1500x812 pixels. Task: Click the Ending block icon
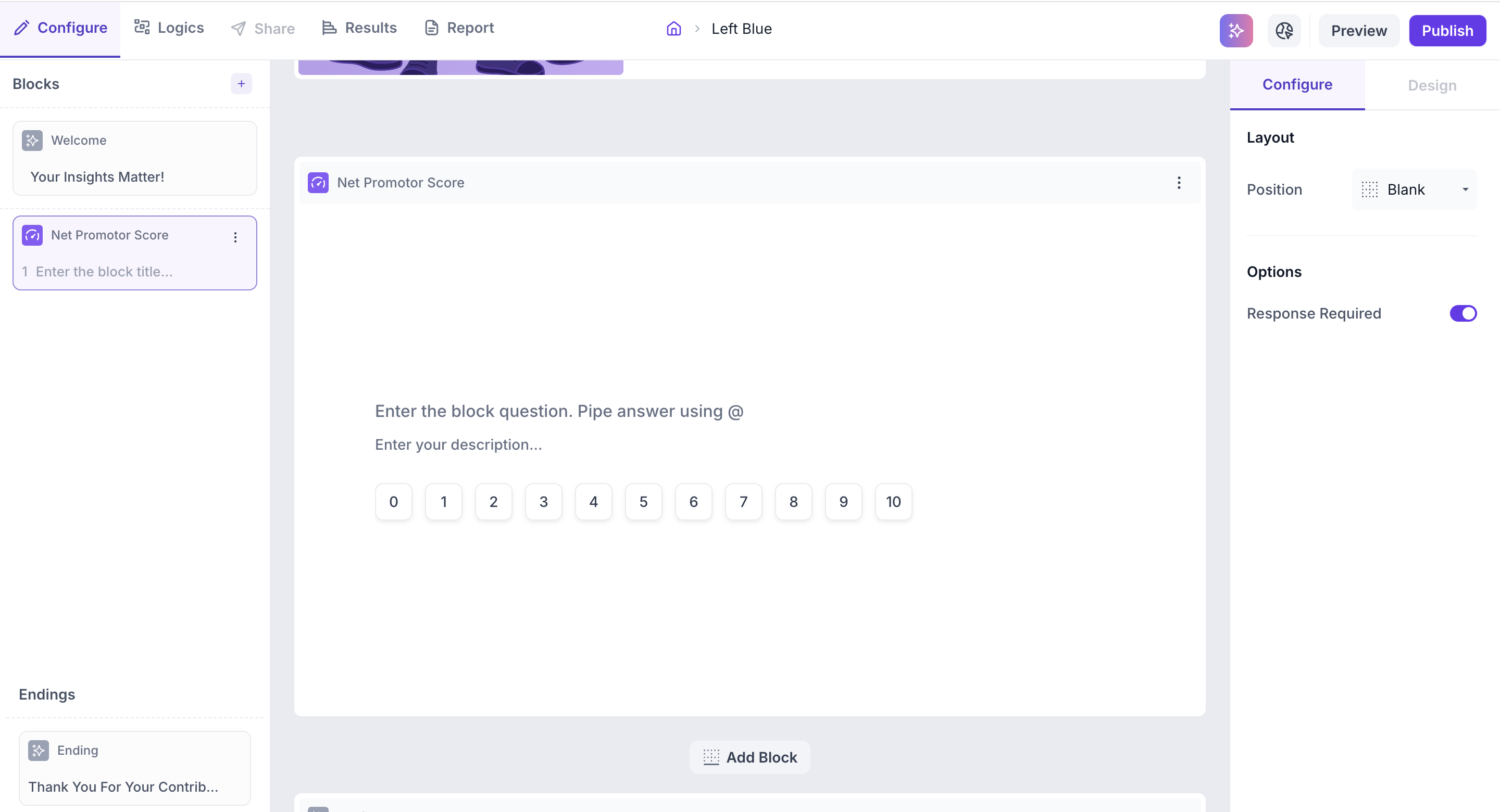click(39, 750)
